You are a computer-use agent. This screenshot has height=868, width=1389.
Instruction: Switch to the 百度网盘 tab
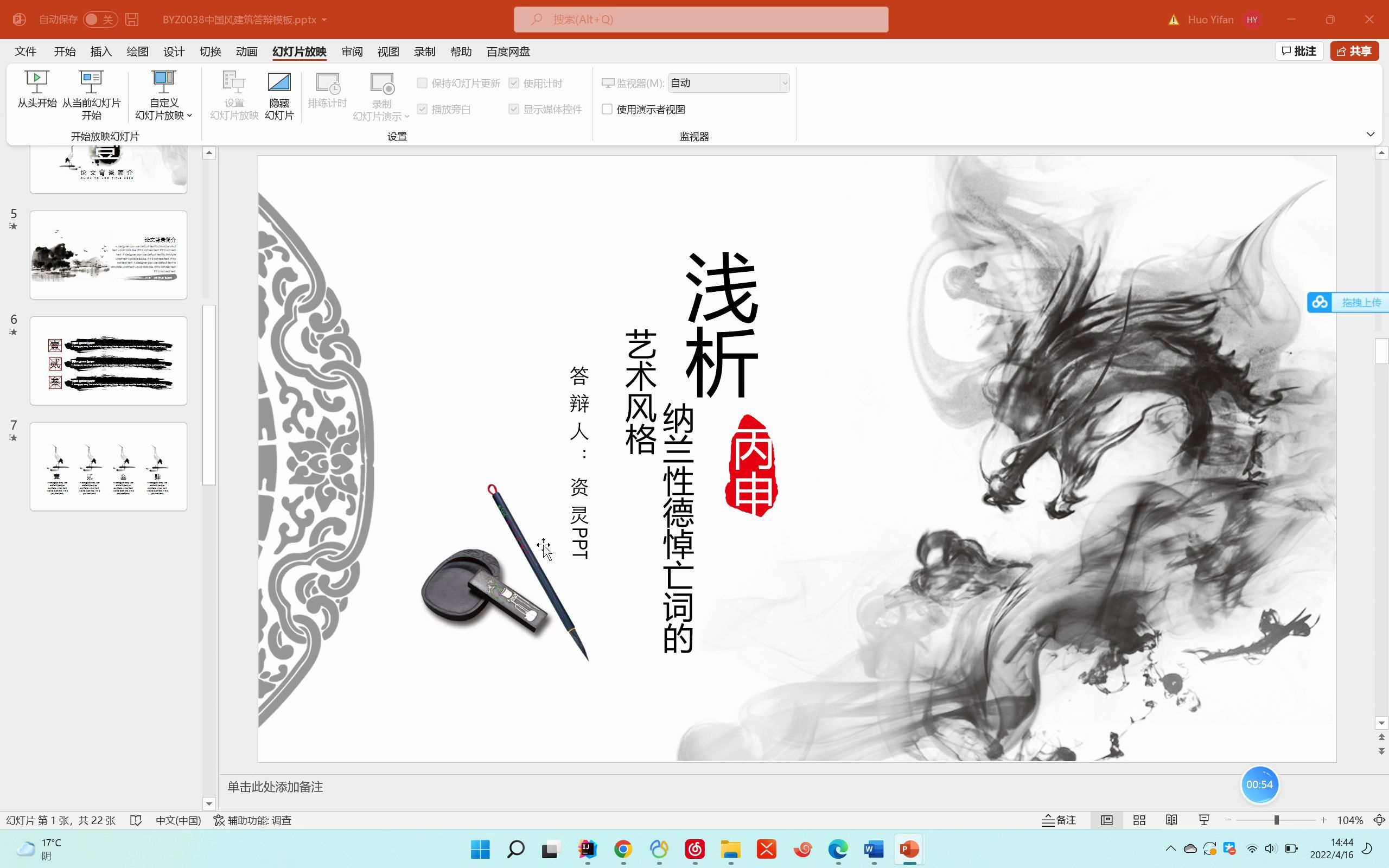[508, 52]
